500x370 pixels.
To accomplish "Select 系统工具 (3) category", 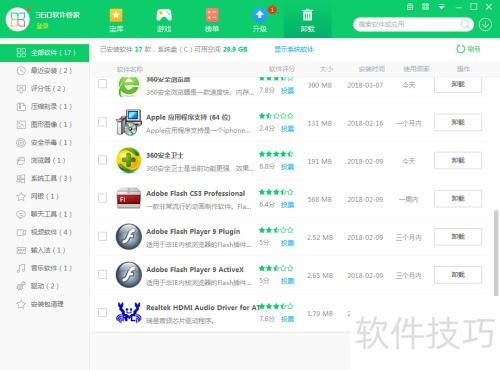I will (x=44, y=178).
